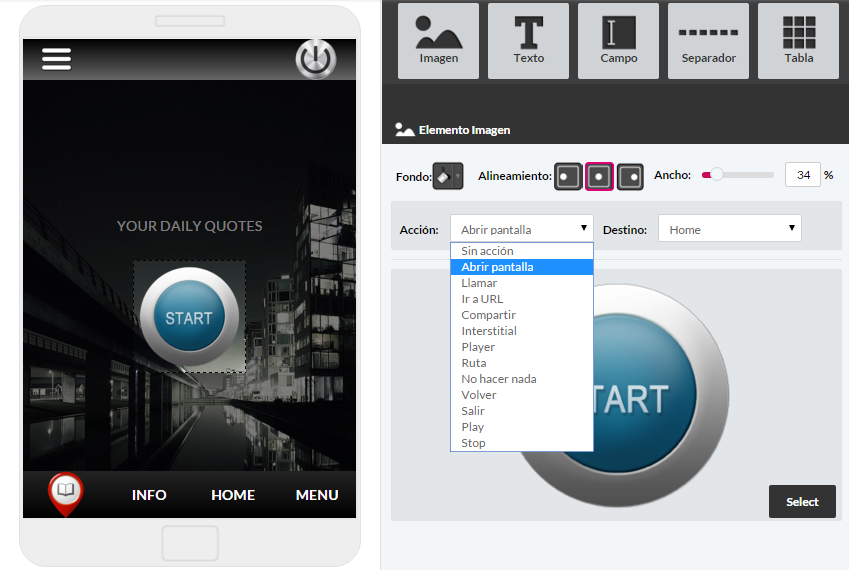Click the red book map-pin icon

click(66, 494)
